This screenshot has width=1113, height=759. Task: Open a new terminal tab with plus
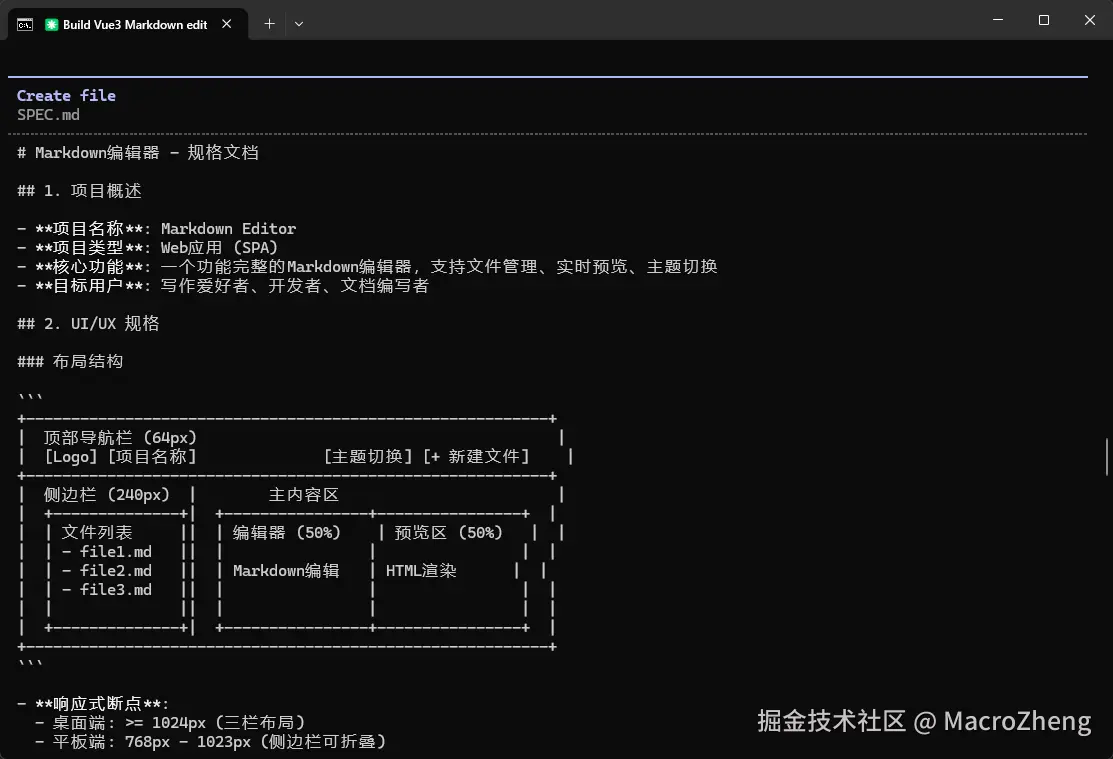point(269,24)
